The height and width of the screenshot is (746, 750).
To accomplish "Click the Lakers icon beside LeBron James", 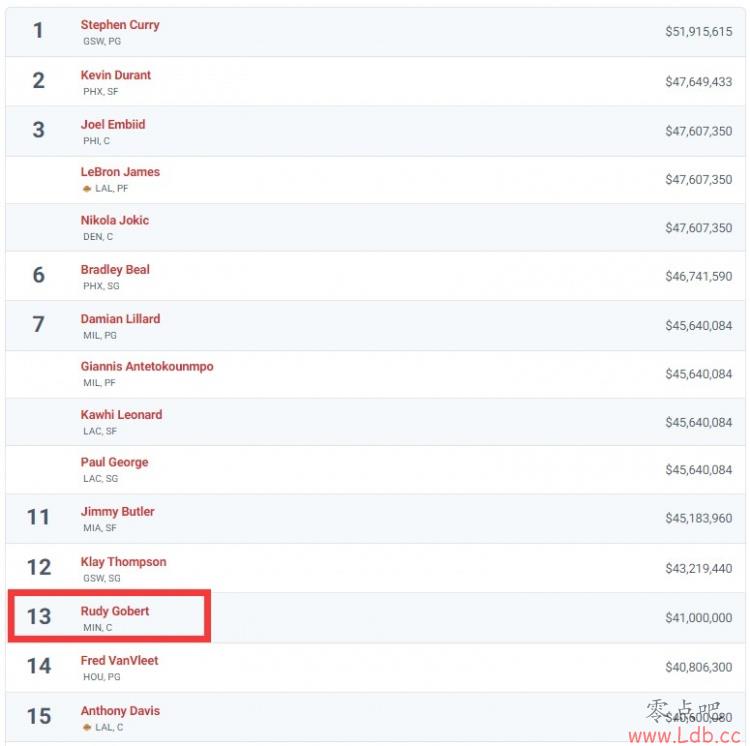I will 87,189.
